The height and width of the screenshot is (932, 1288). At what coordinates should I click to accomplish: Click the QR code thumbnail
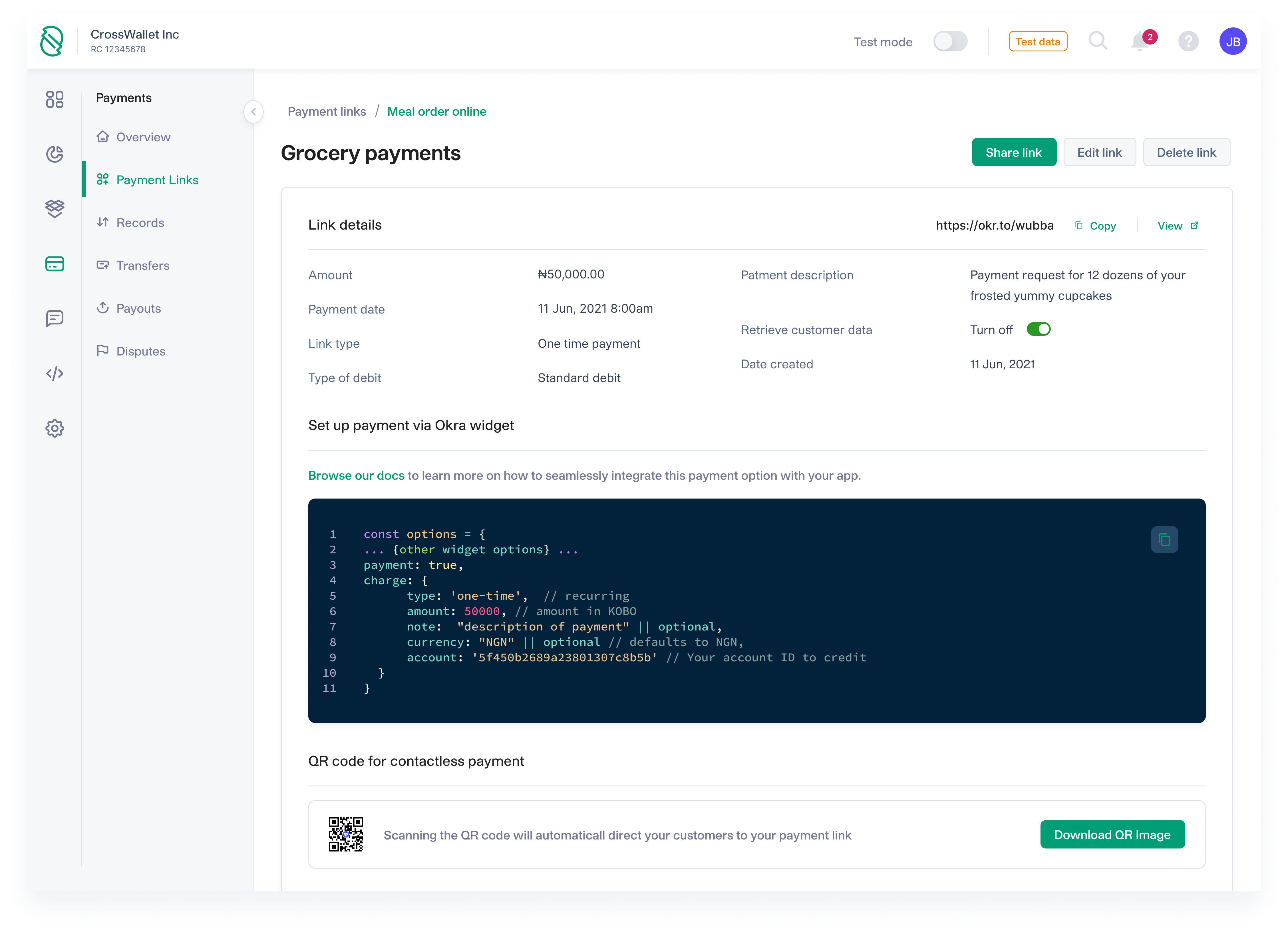pos(346,834)
